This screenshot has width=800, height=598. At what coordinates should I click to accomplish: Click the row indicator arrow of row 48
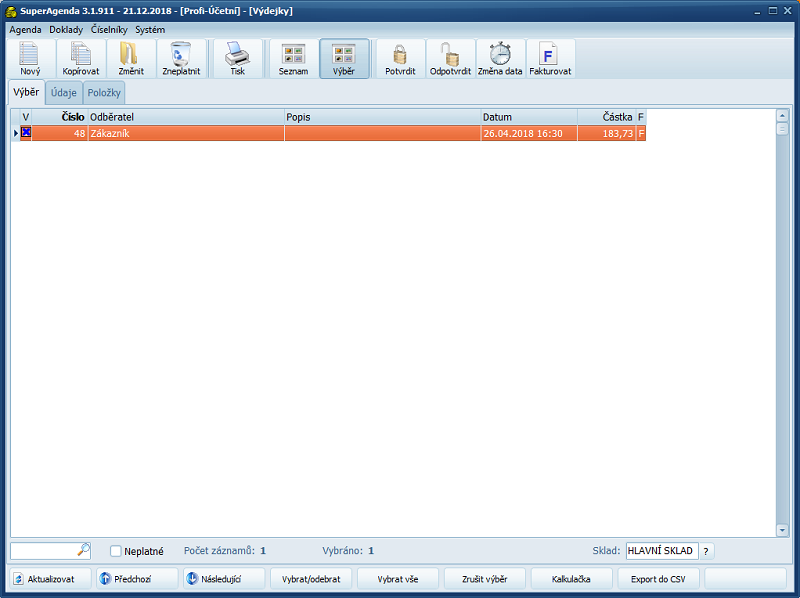(16, 133)
